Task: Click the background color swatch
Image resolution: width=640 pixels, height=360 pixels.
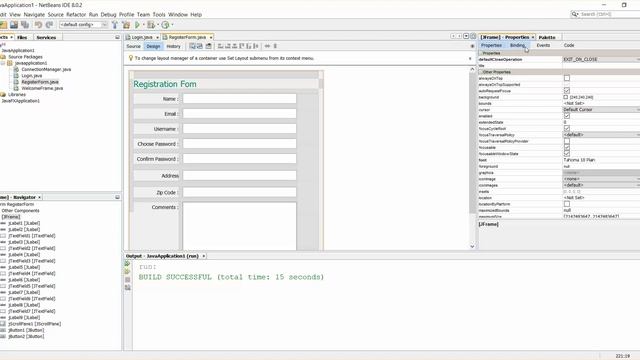Action: point(566,97)
